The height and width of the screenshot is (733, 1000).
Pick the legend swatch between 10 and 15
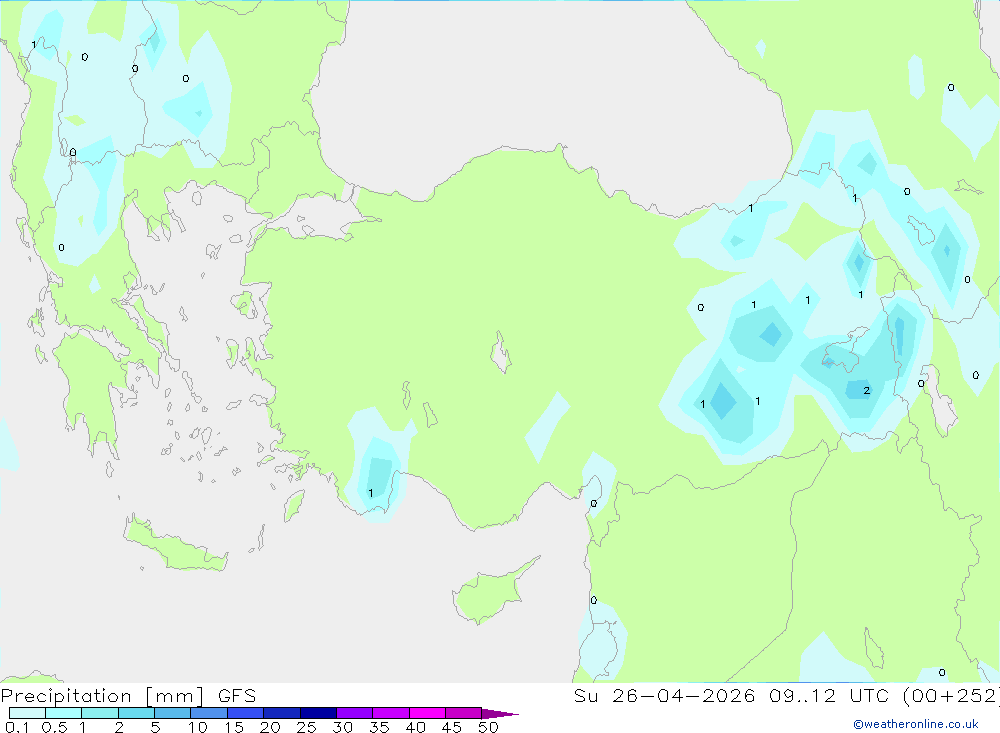point(209,713)
